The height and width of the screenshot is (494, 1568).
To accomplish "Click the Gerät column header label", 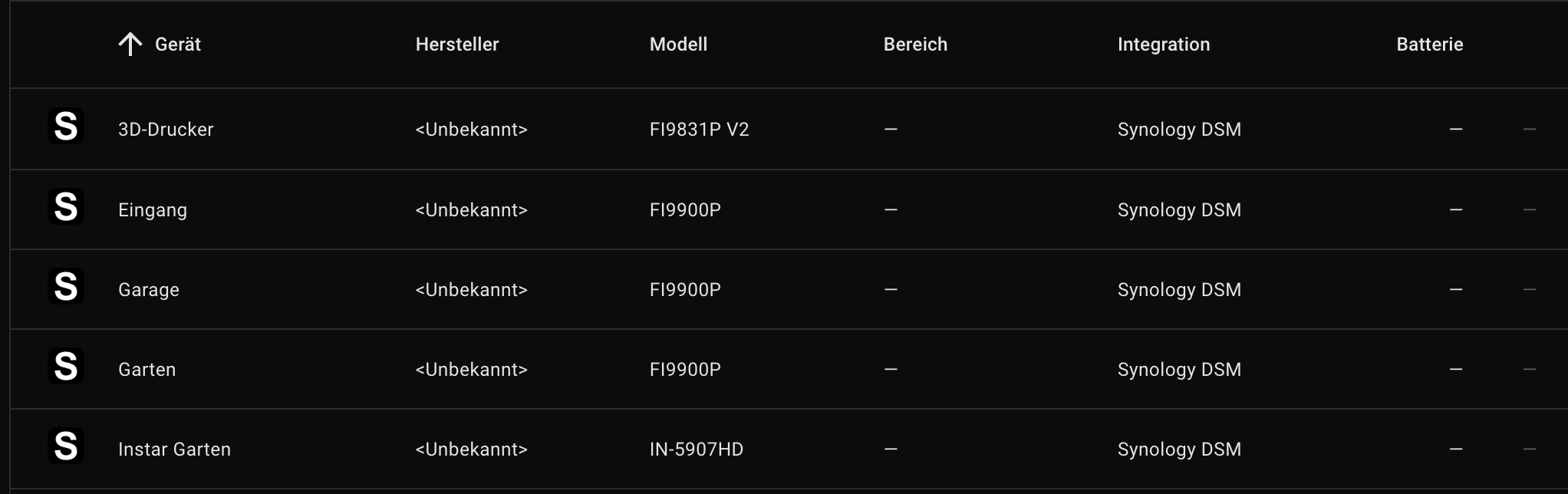I will [178, 44].
